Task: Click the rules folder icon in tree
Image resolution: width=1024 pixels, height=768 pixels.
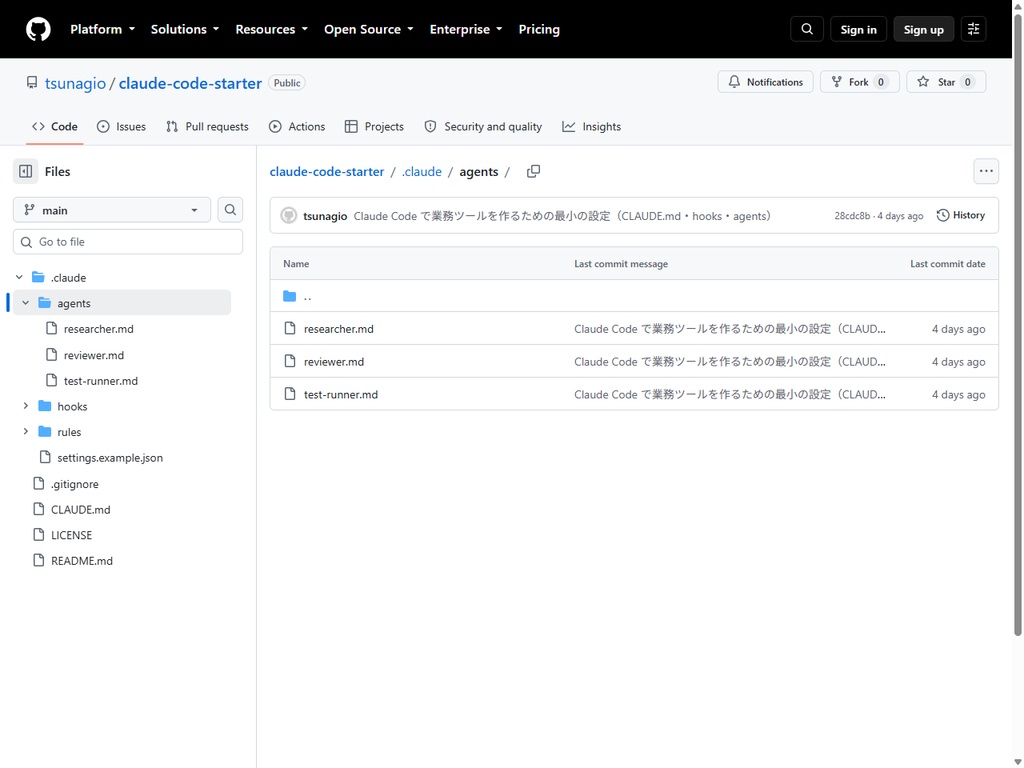Action: [x=44, y=432]
